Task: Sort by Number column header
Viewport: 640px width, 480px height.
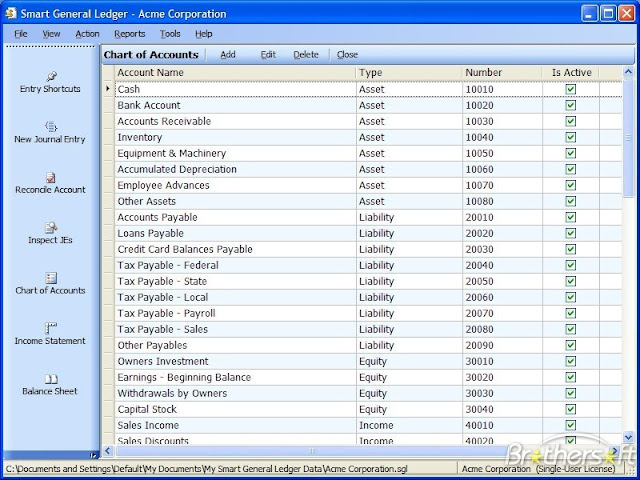Action: tap(502, 73)
